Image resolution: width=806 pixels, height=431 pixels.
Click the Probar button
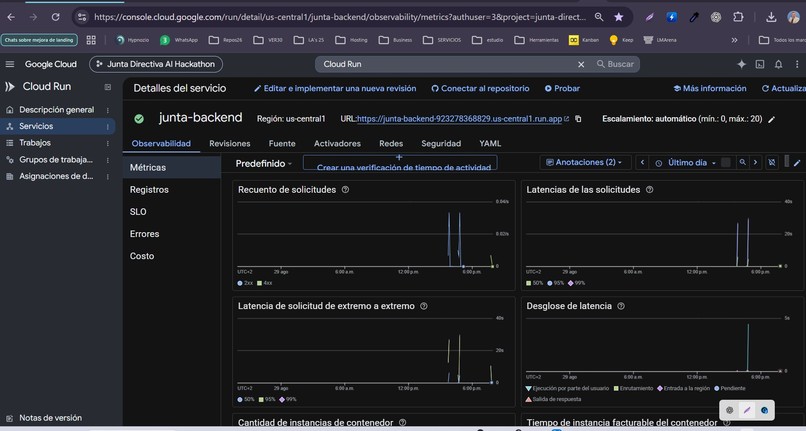pos(562,88)
